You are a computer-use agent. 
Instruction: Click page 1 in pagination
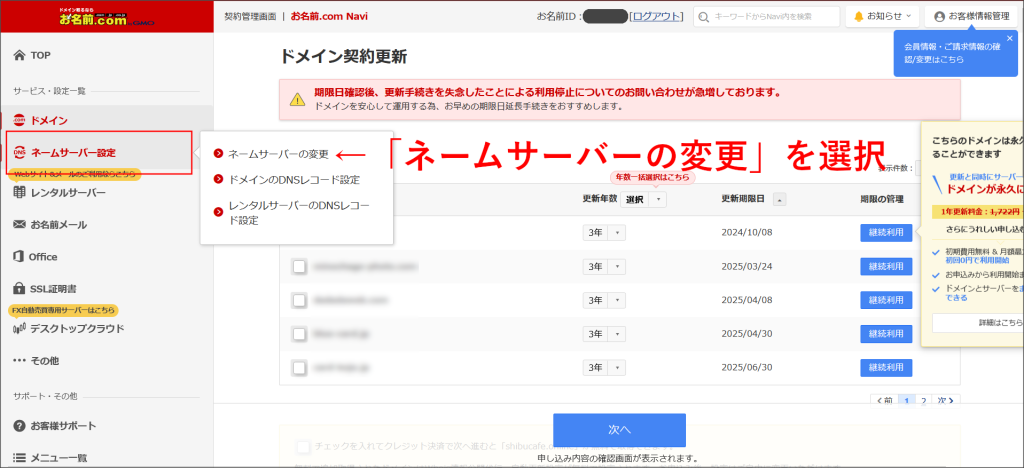click(907, 400)
